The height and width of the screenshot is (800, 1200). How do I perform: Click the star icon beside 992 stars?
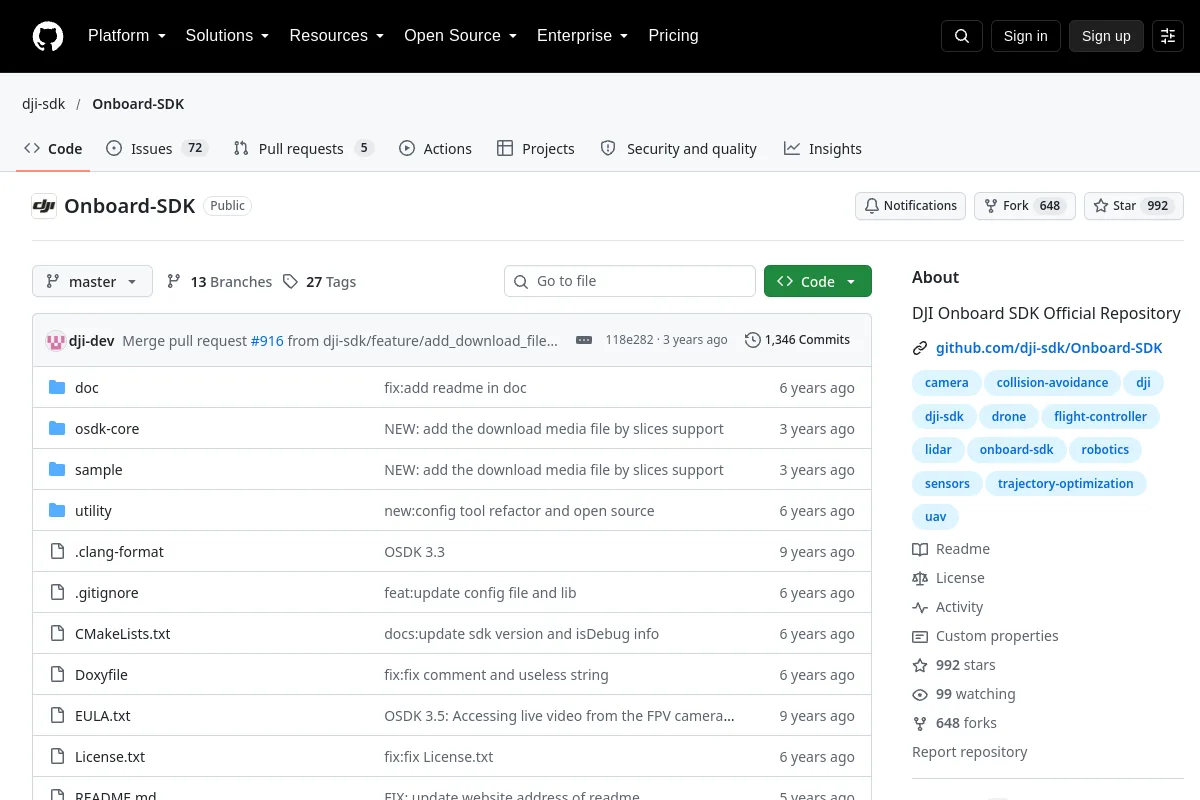(920, 665)
